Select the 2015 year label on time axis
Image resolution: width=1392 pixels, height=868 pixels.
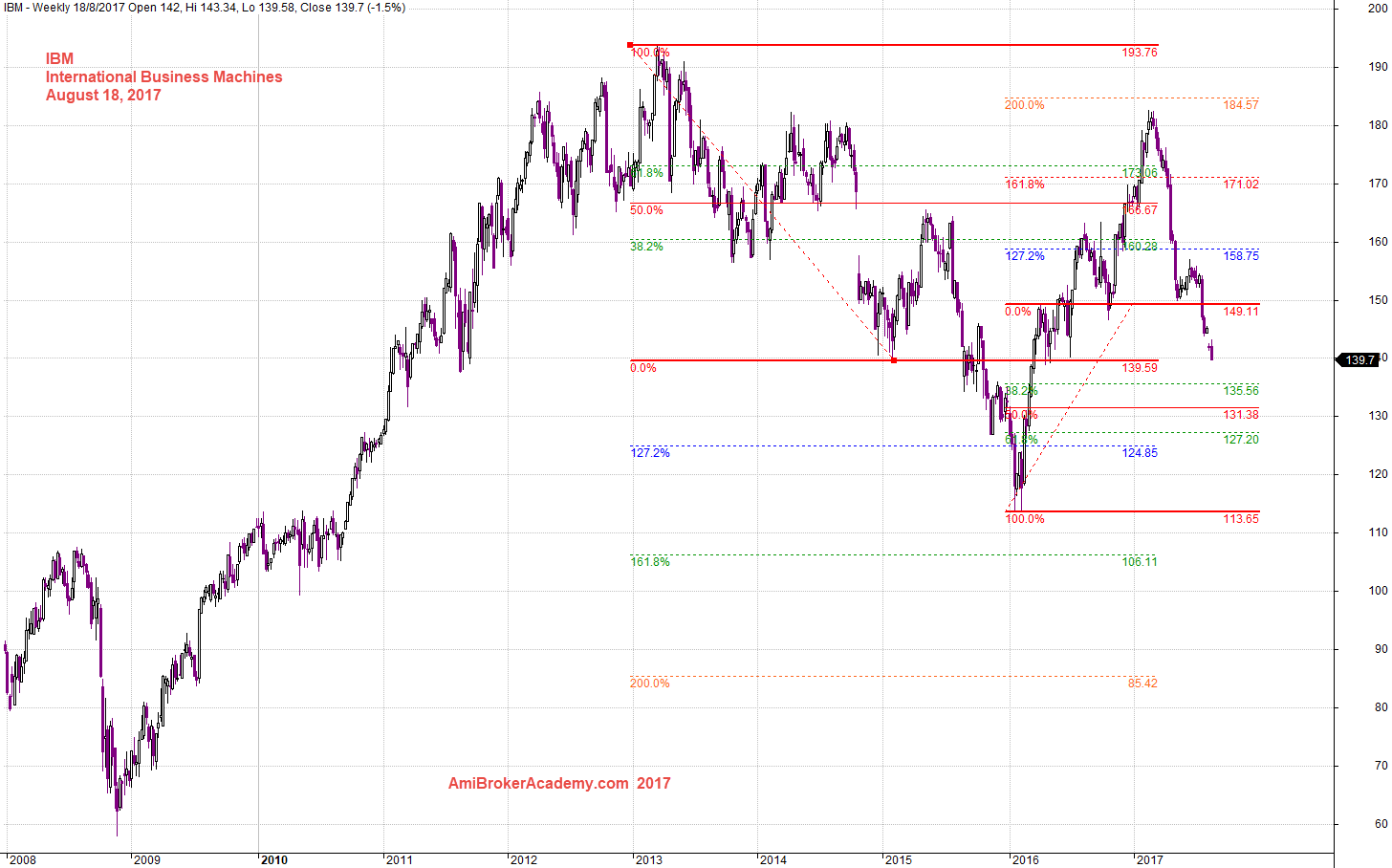click(x=899, y=860)
